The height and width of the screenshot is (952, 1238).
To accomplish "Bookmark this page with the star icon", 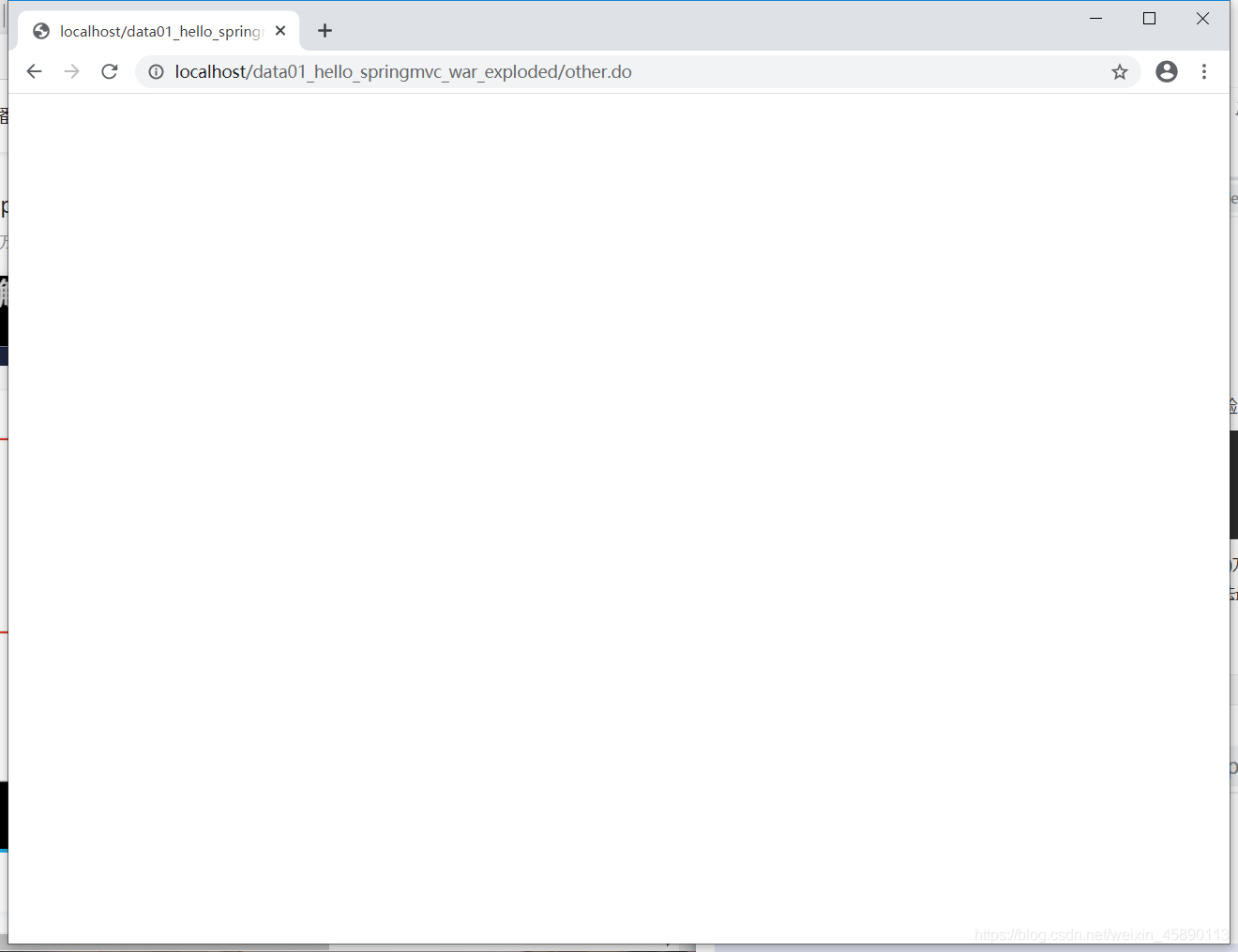I will [x=1120, y=72].
